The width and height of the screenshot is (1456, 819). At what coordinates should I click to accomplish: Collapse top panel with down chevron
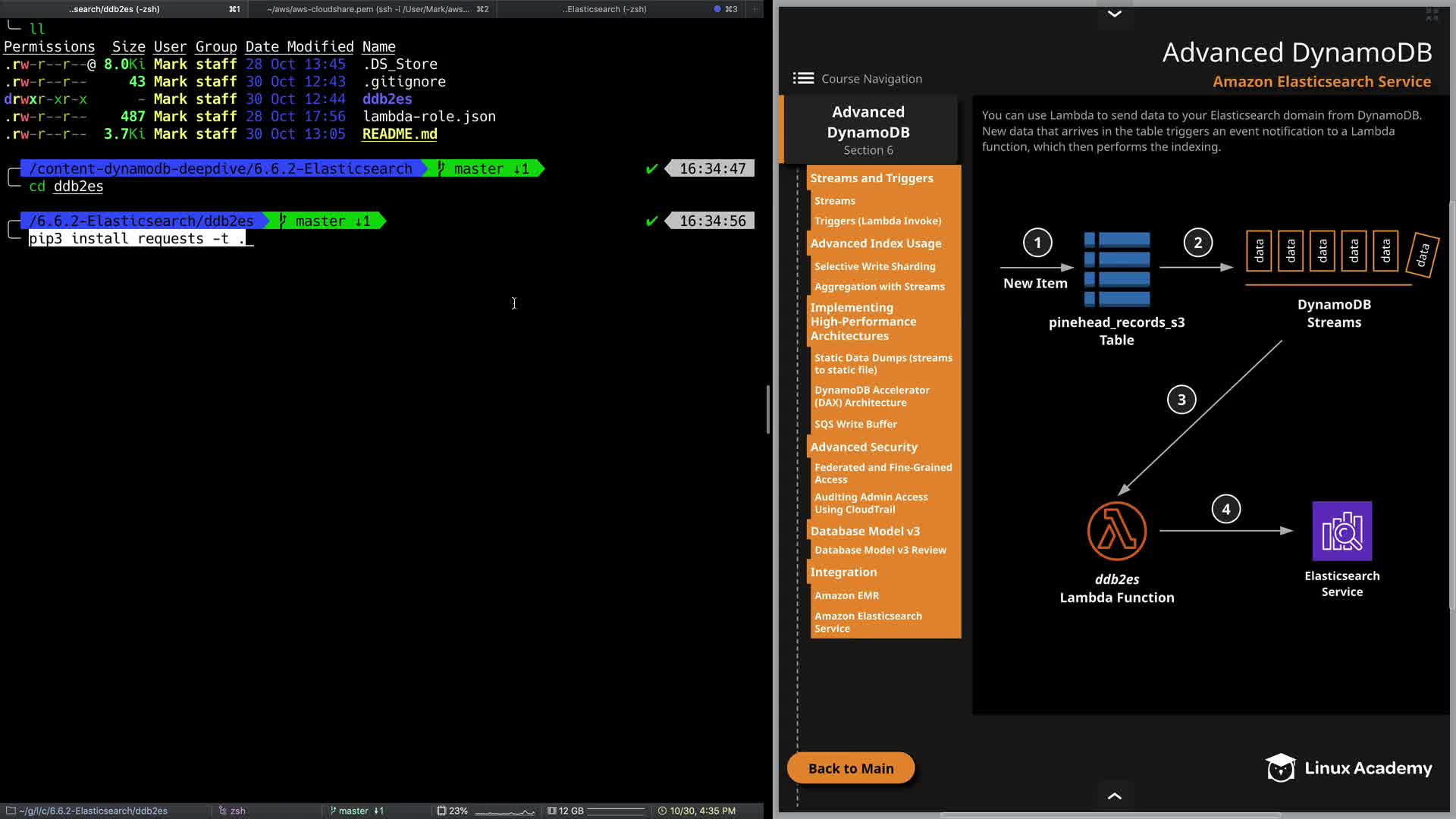[1114, 14]
